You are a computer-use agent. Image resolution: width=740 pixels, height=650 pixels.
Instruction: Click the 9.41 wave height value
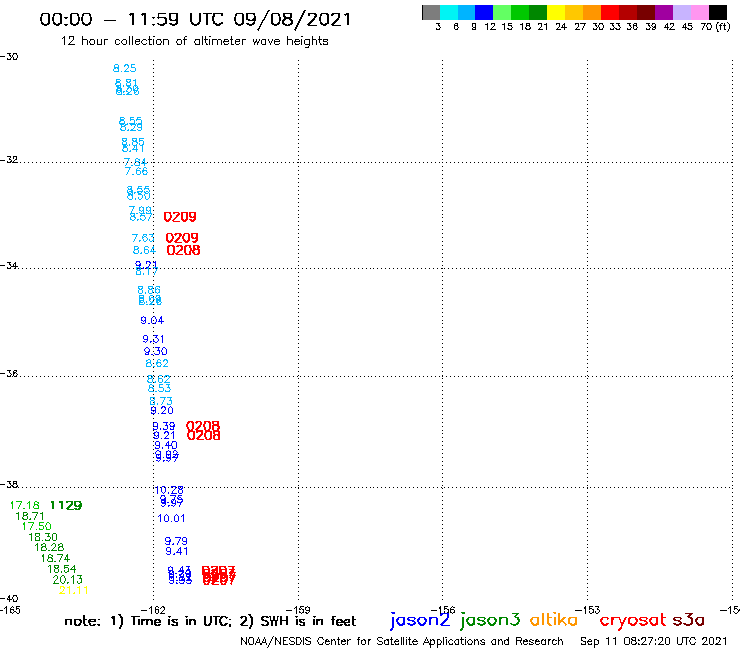click(x=177, y=551)
